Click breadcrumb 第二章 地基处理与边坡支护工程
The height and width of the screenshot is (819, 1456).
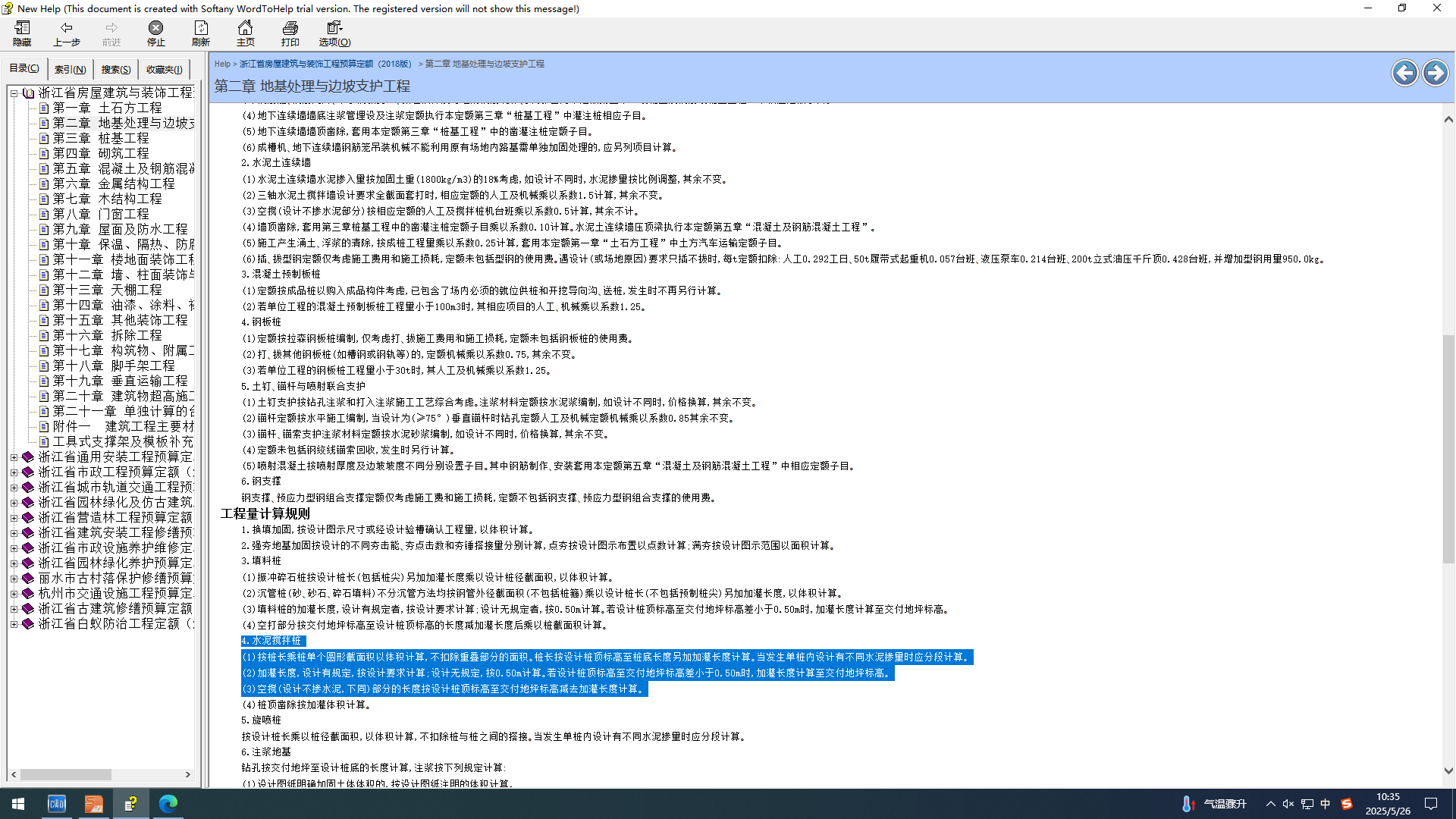click(x=485, y=64)
